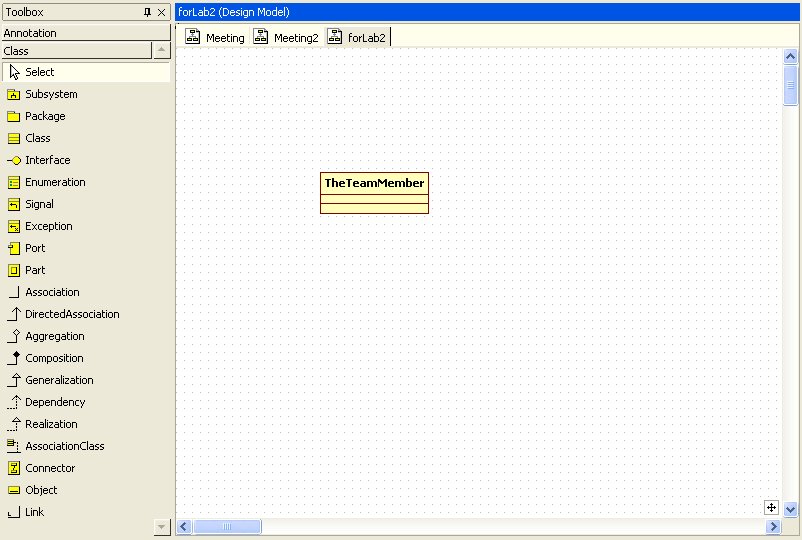
Task: Pin the Toolbox panel with pushpin icon
Action: point(147,12)
